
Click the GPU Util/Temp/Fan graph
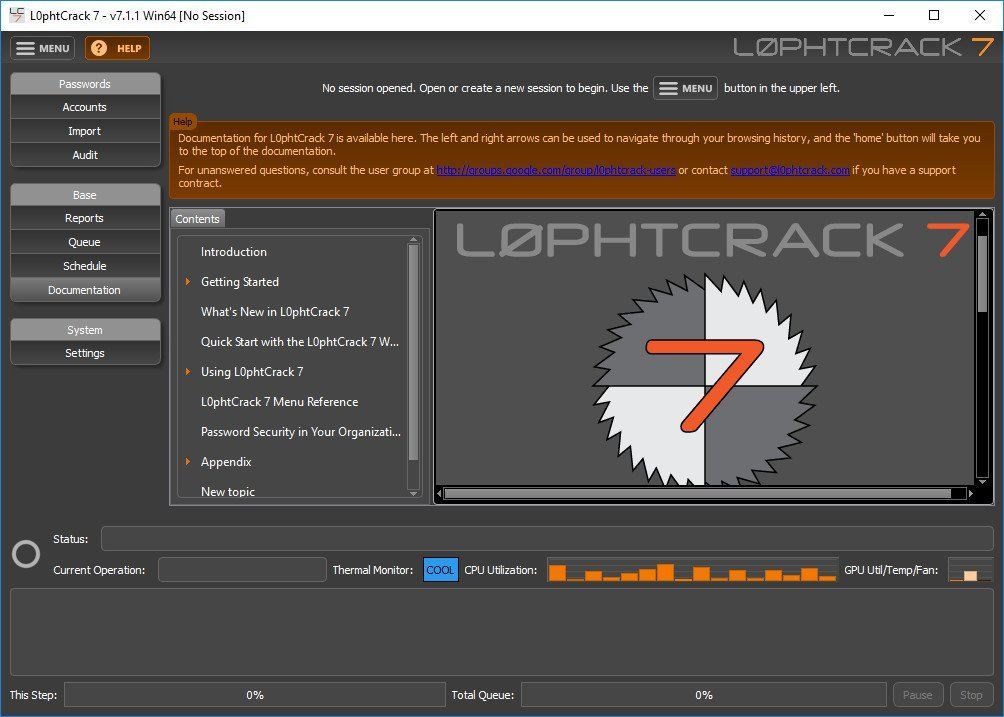point(969,570)
